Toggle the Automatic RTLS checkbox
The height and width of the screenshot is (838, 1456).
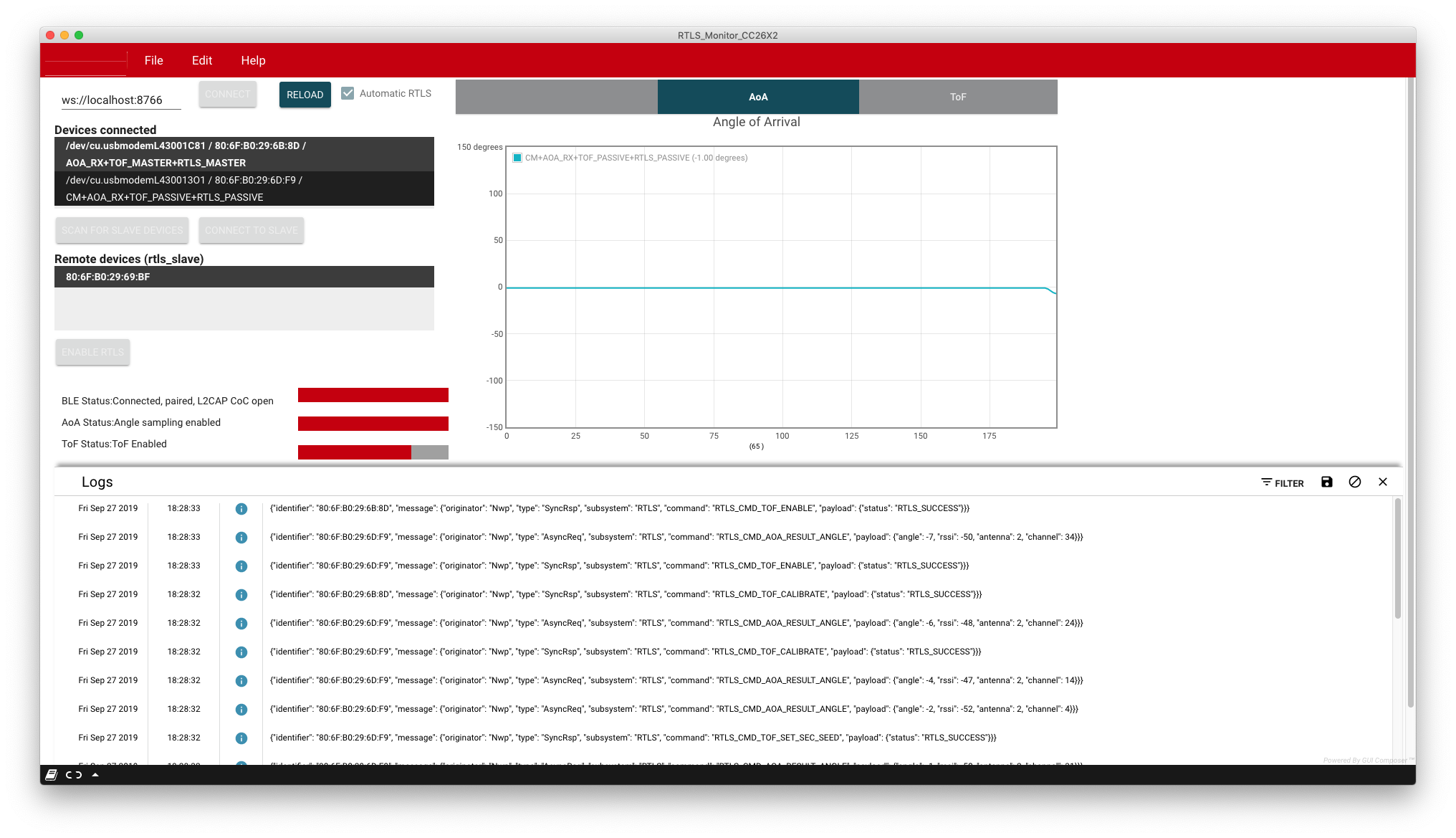coord(348,93)
